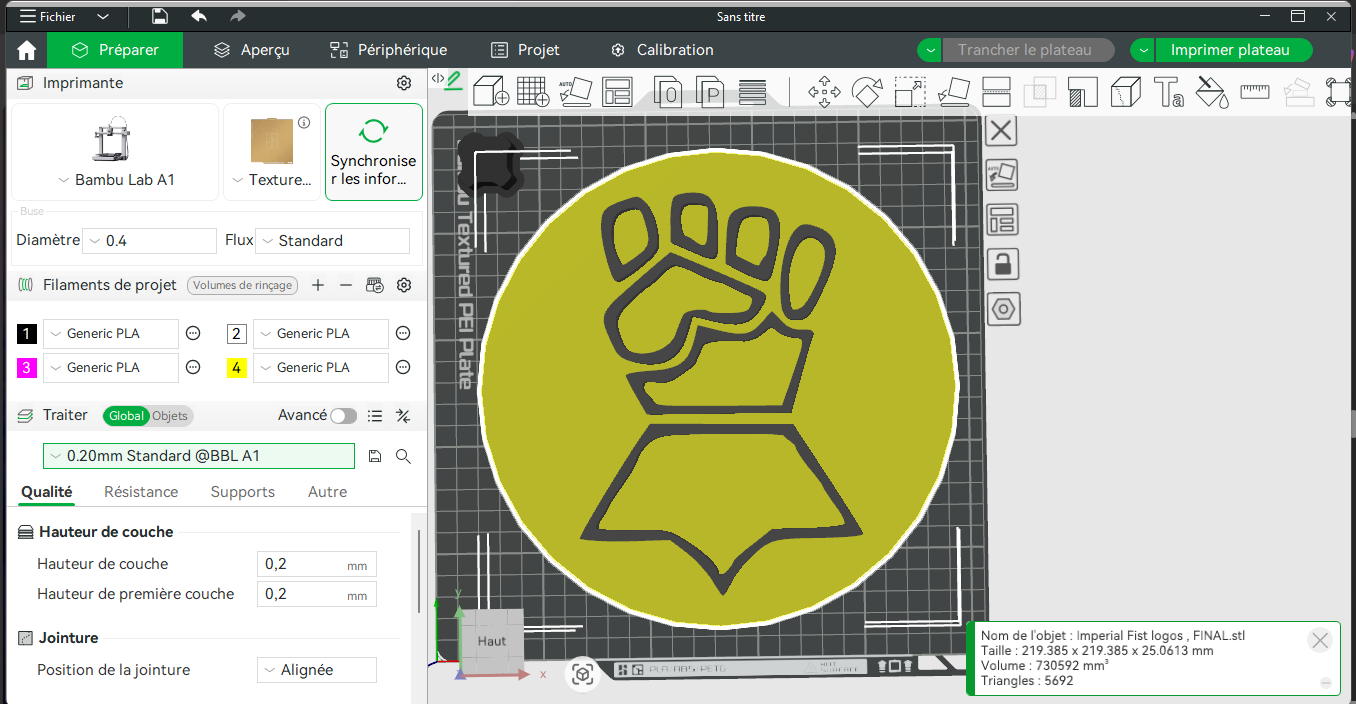Open plate settings hexagon icon
This screenshot has width=1356, height=704.
click(x=1002, y=309)
